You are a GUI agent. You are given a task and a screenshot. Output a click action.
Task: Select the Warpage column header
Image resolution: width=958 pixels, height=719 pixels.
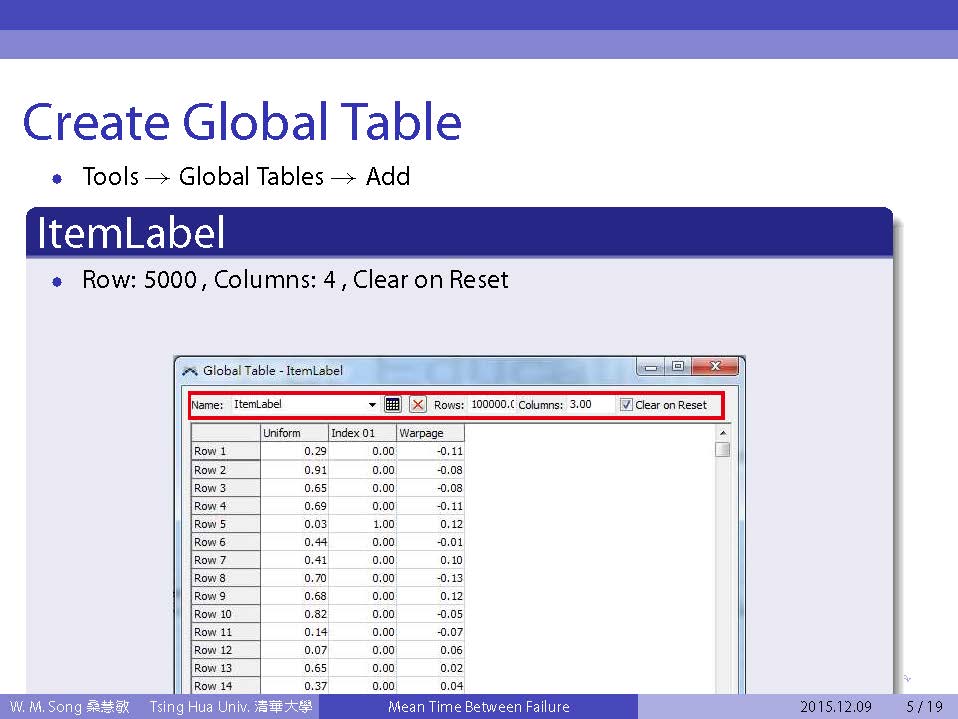pyautogui.click(x=430, y=433)
